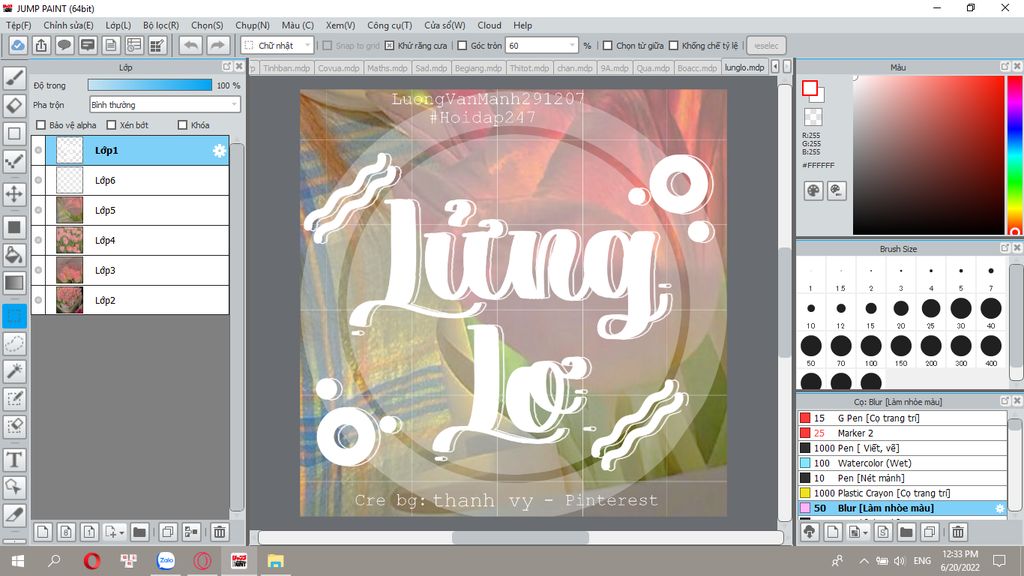This screenshot has height=576, width=1024.
Task: Open Bộ lọc(R) menu
Action: pos(161,25)
